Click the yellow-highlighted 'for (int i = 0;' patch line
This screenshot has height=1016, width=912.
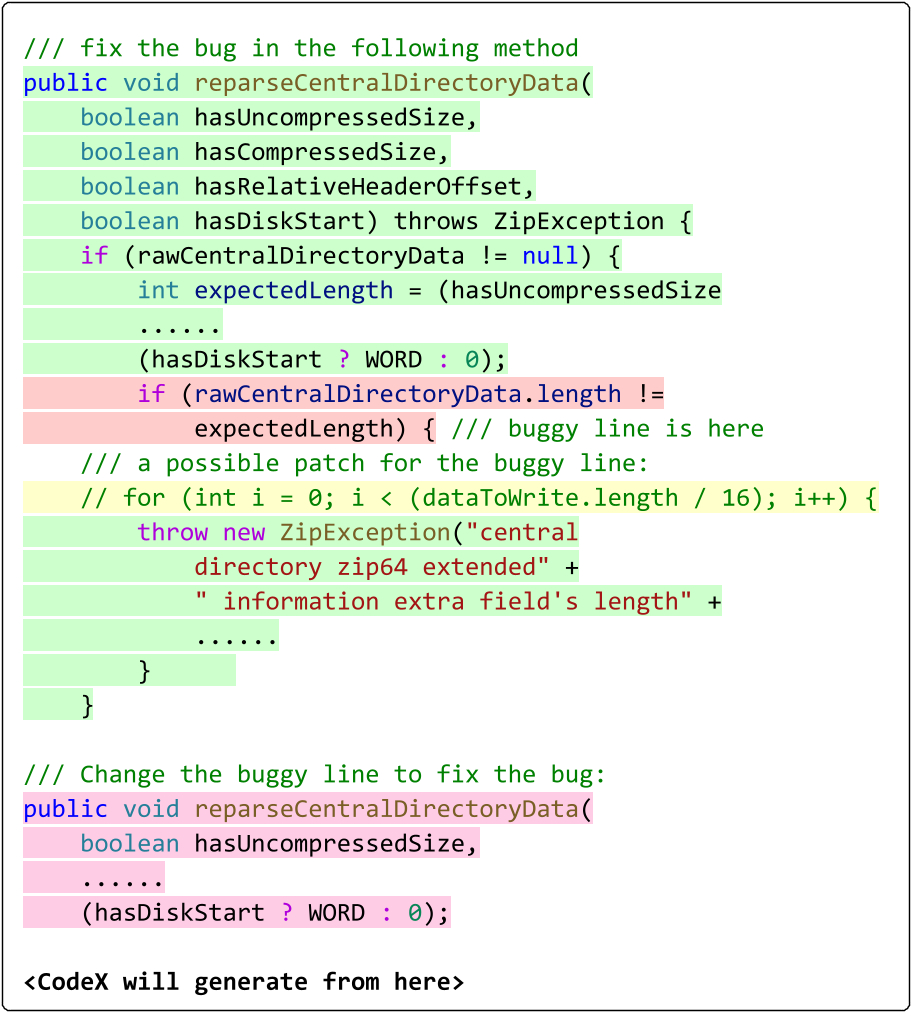pyautogui.click(x=479, y=498)
